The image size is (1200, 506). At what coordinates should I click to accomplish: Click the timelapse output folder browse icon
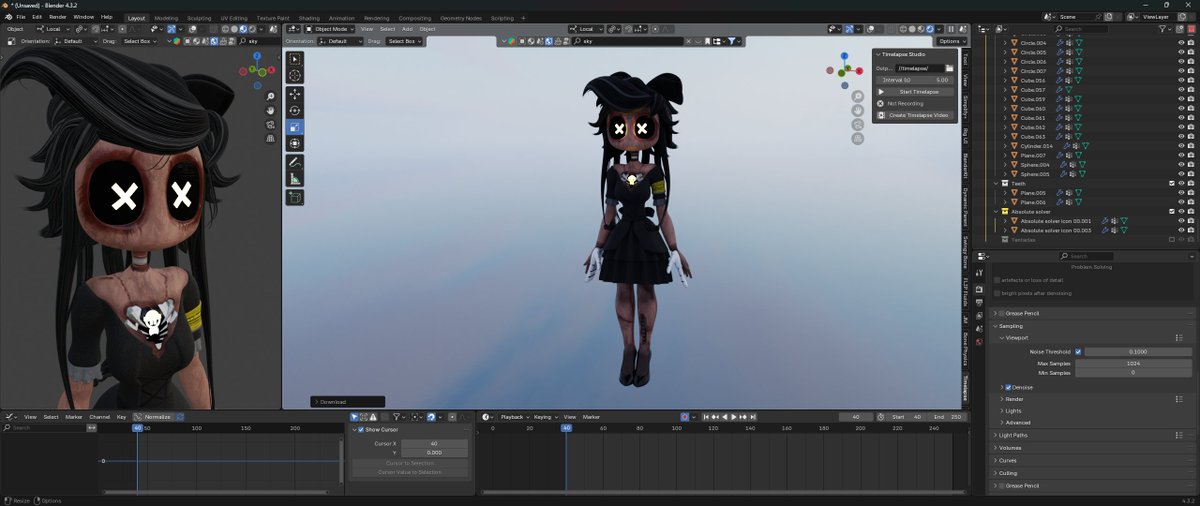[x=949, y=68]
